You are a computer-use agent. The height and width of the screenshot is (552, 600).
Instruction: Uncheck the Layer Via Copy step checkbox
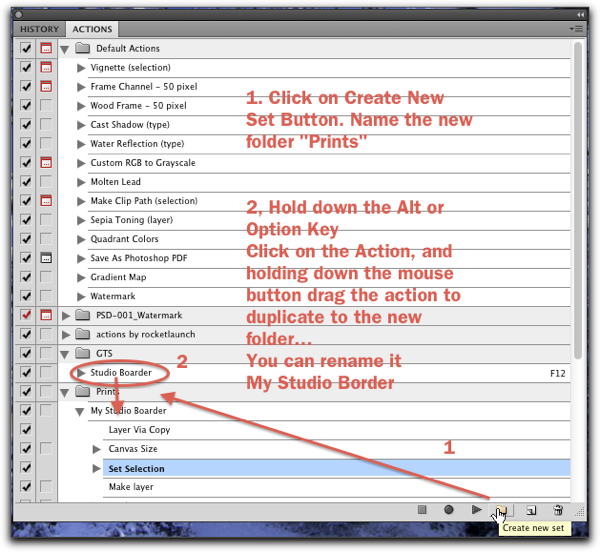26,429
